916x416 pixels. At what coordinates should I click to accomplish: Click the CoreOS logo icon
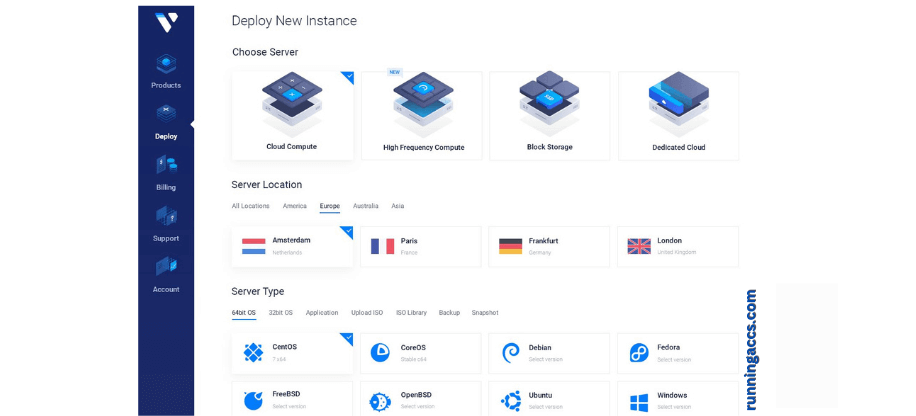[380, 352]
